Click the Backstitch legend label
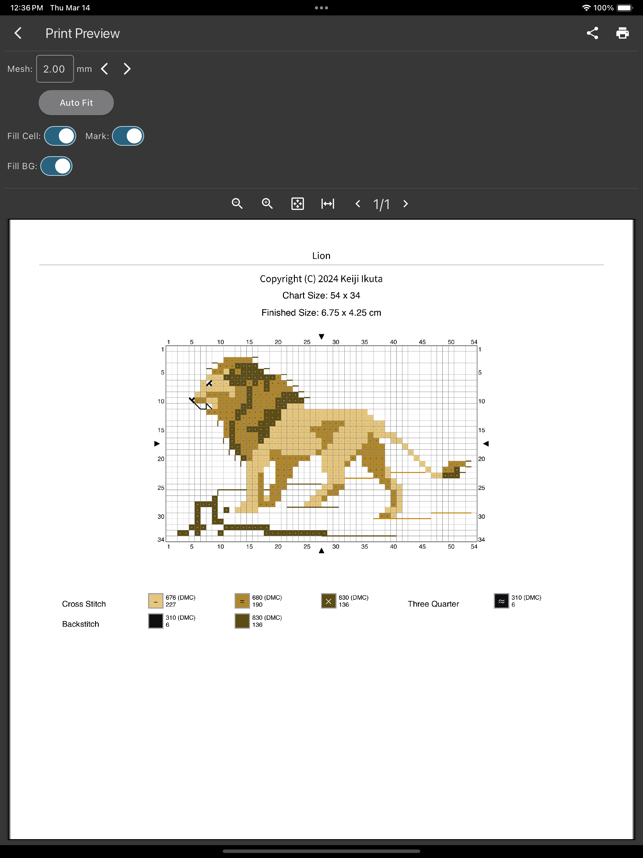Image resolution: width=643 pixels, height=858 pixels. point(80,624)
